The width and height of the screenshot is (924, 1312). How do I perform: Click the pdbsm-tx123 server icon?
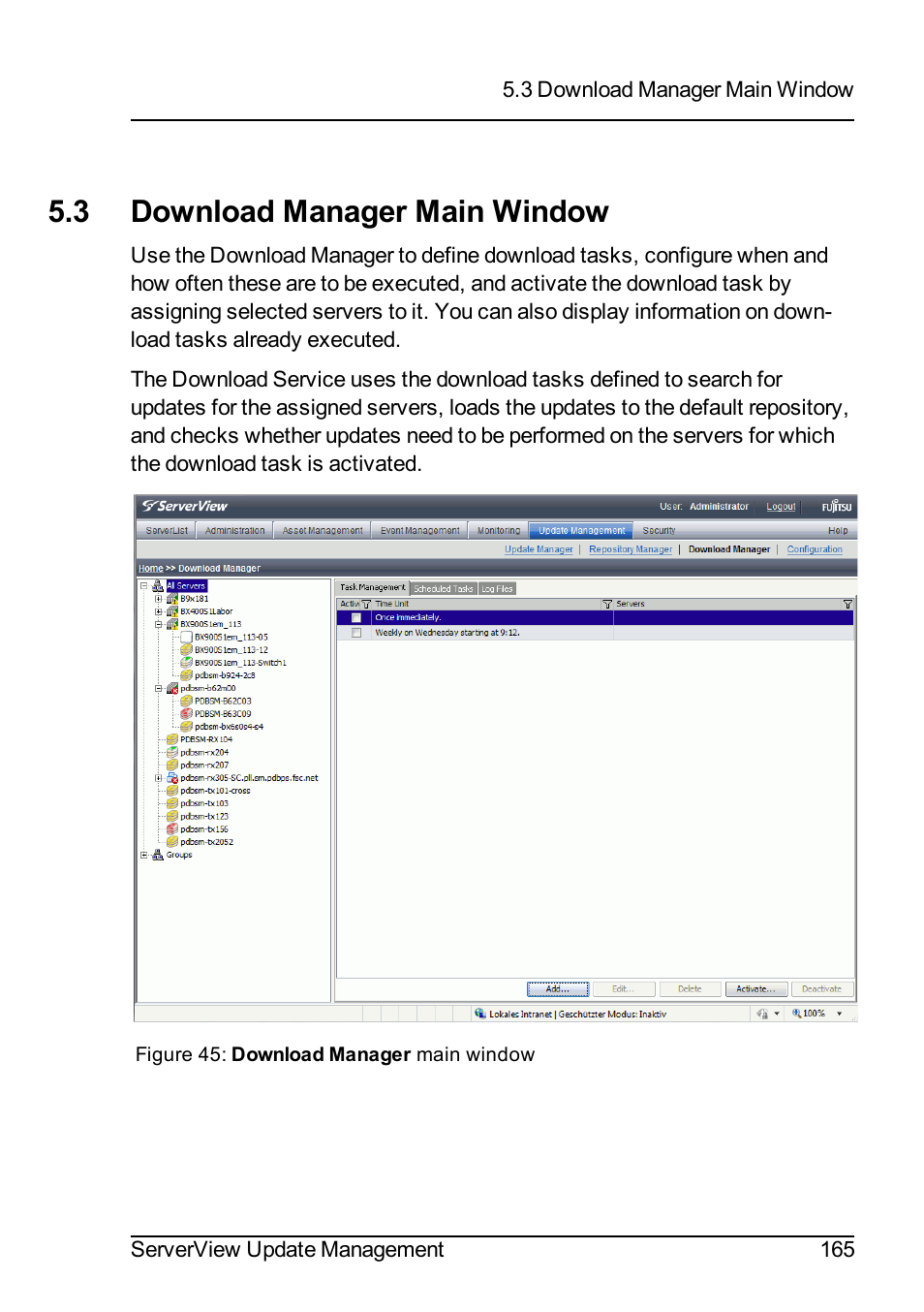[172, 817]
